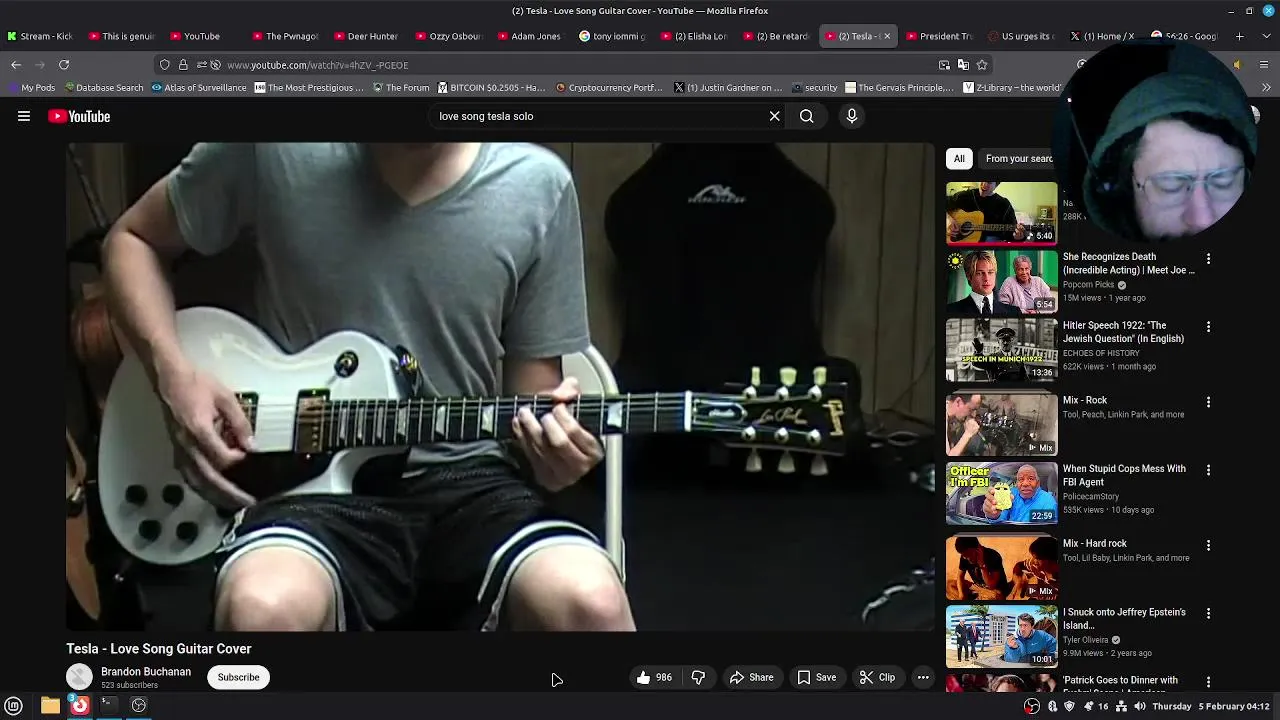Open options for 'She Recognizes Death' video

click(x=1208, y=259)
